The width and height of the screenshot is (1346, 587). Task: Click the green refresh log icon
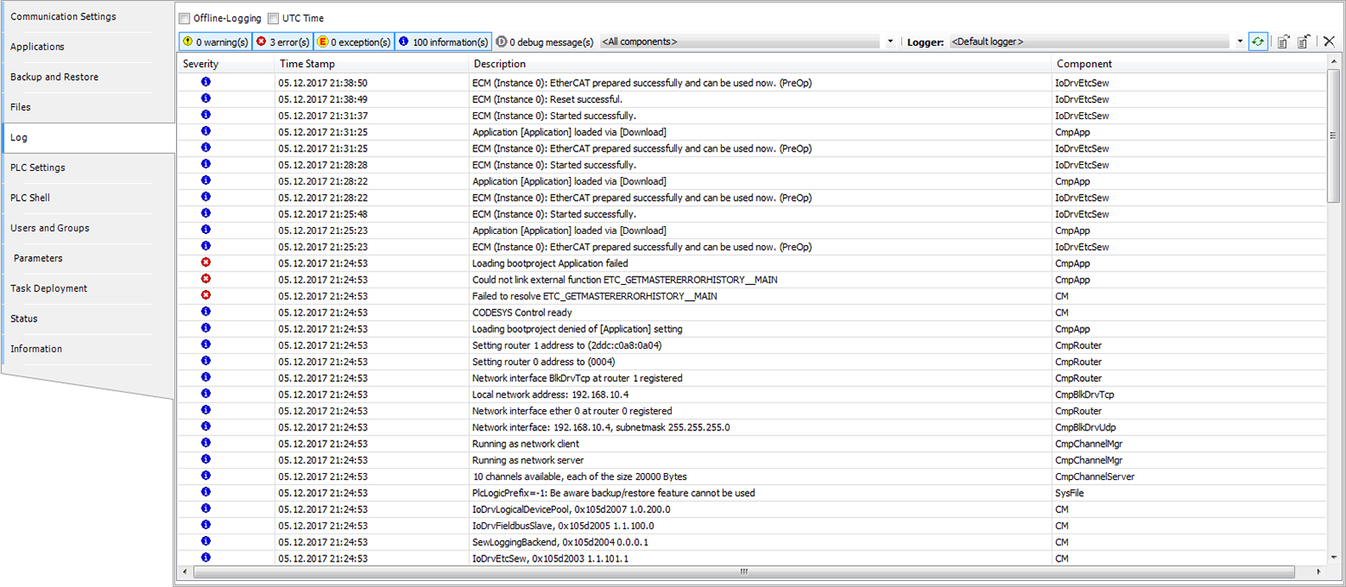(1257, 41)
